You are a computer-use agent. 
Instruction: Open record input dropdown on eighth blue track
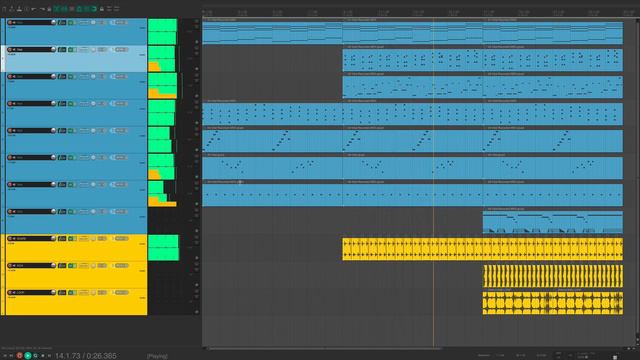pos(121,211)
